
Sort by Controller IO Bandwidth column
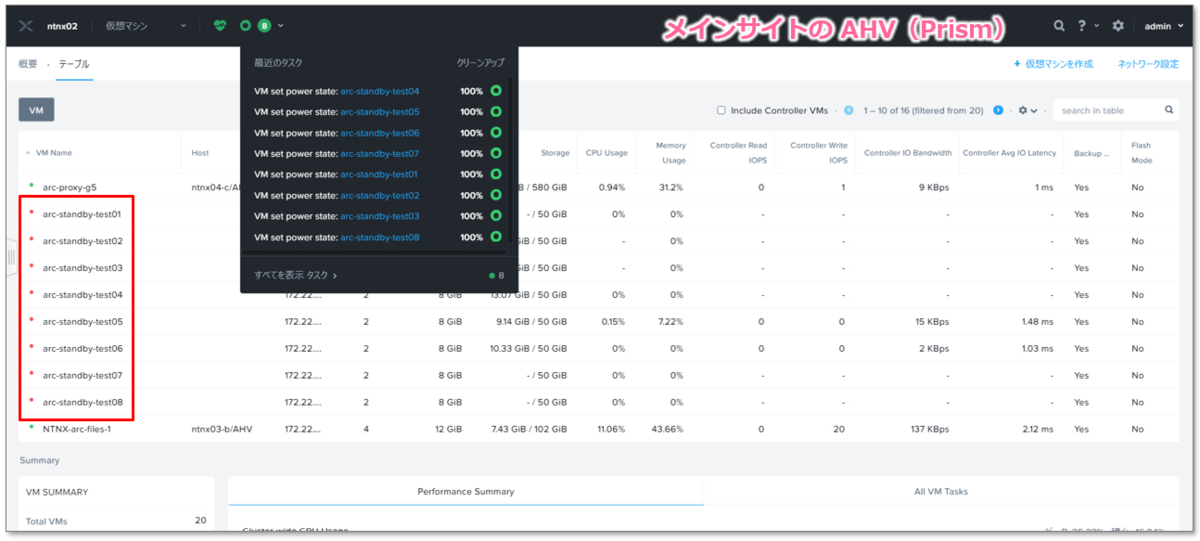pyautogui.click(x=908, y=153)
